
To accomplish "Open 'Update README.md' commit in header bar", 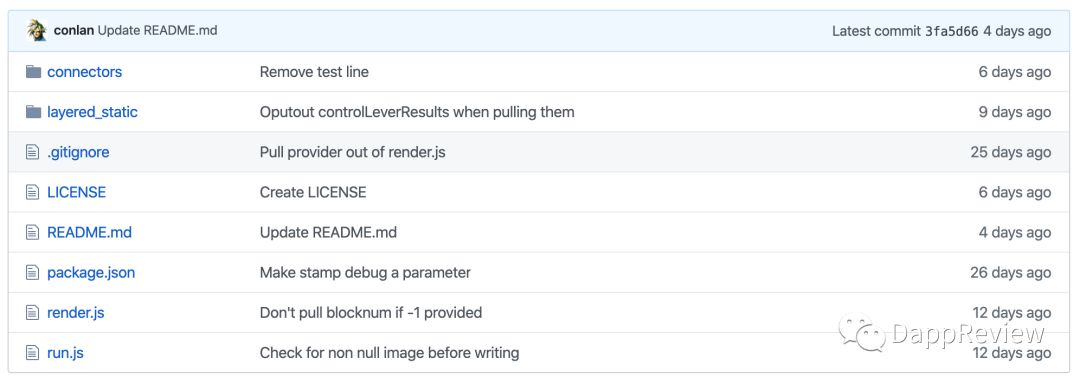I will (158, 30).
